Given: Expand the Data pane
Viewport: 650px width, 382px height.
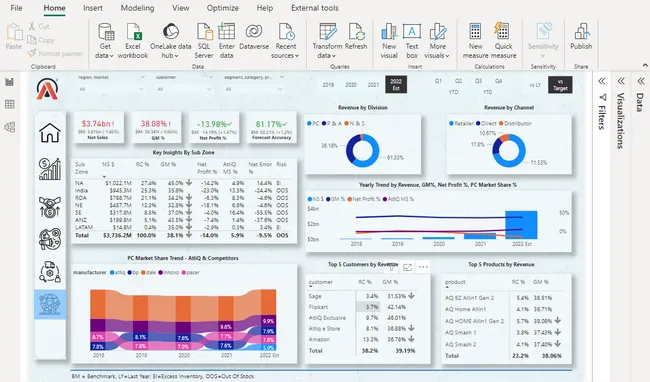Looking at the screenshot, I should 641,81.
